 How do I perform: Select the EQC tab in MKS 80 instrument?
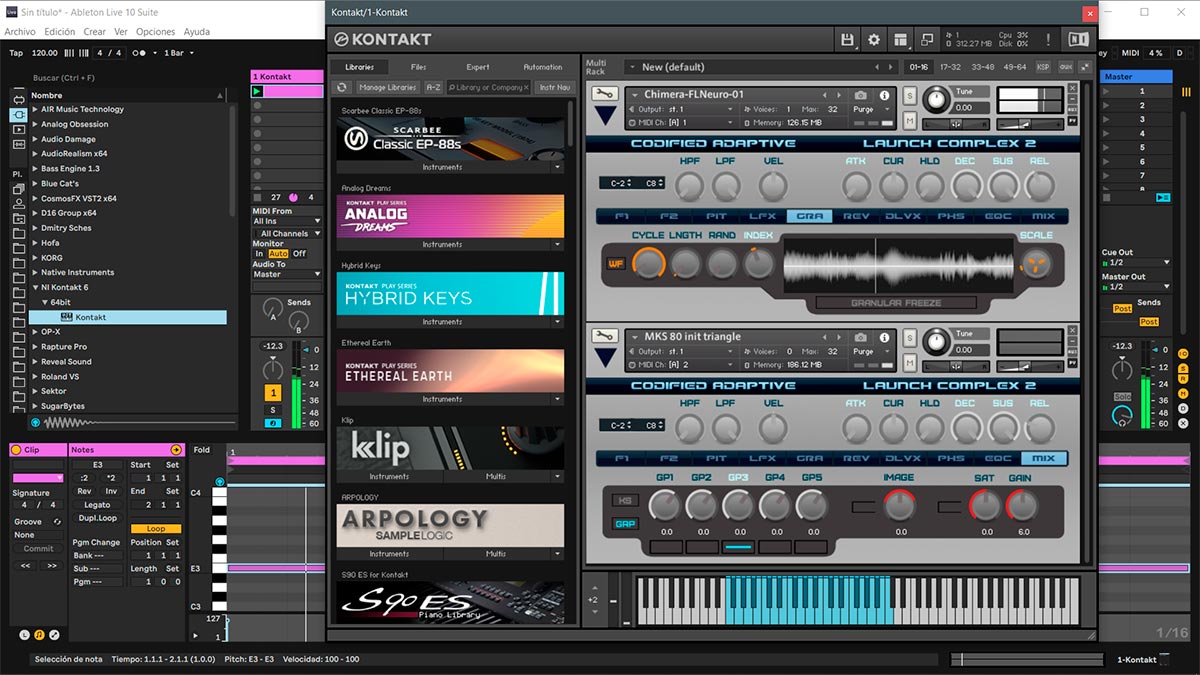(x=998, y=458)
